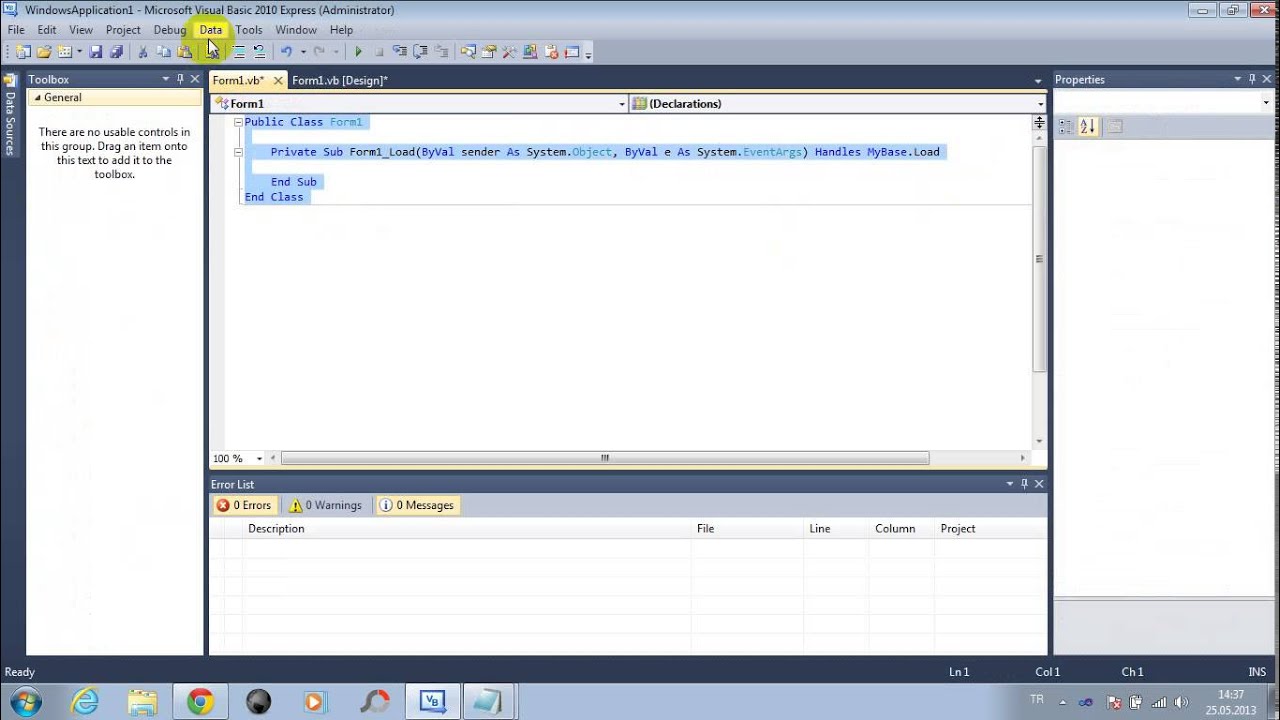Open the Debug menu
1280x720 pixels.
[x=170, y=30]
